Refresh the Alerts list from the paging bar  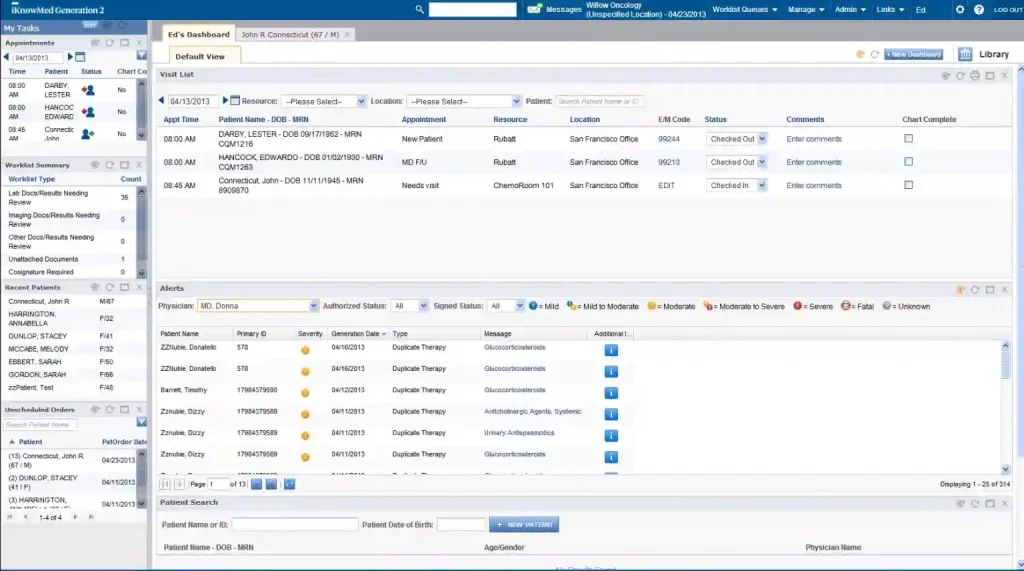click(x=289, y=484)
